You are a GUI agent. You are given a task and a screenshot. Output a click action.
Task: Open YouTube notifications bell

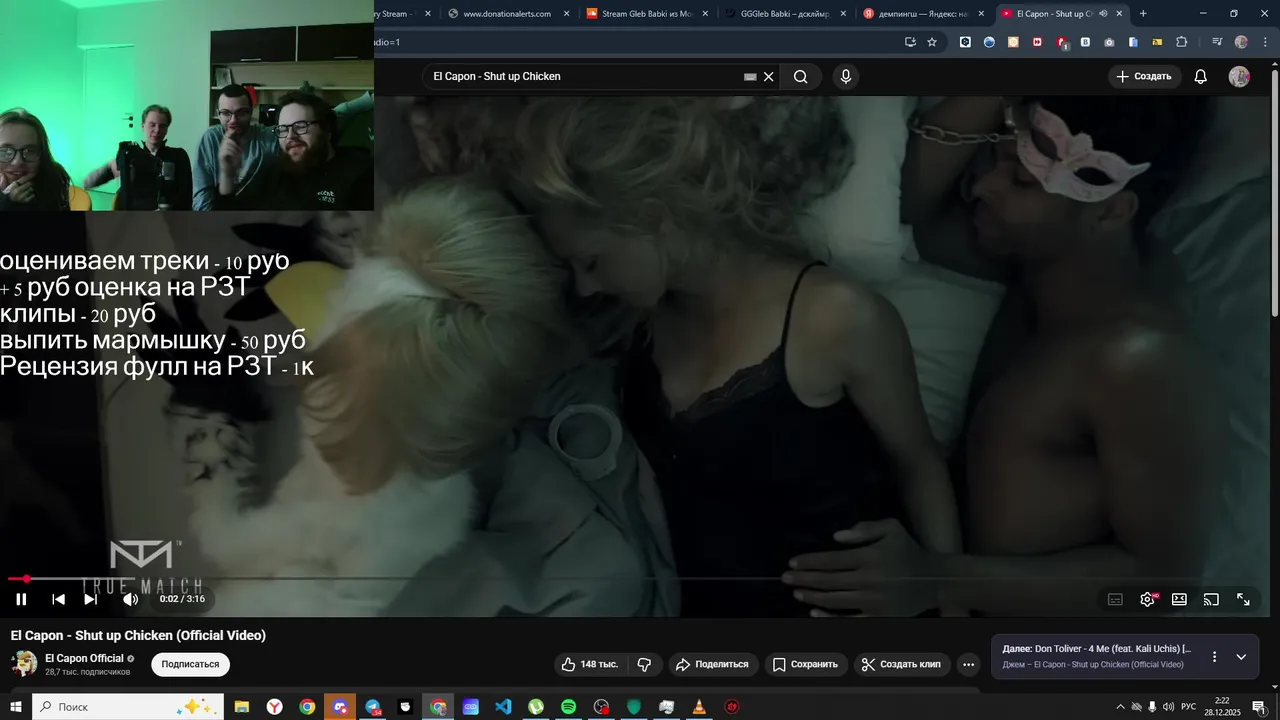click(x=1201, y=76)
